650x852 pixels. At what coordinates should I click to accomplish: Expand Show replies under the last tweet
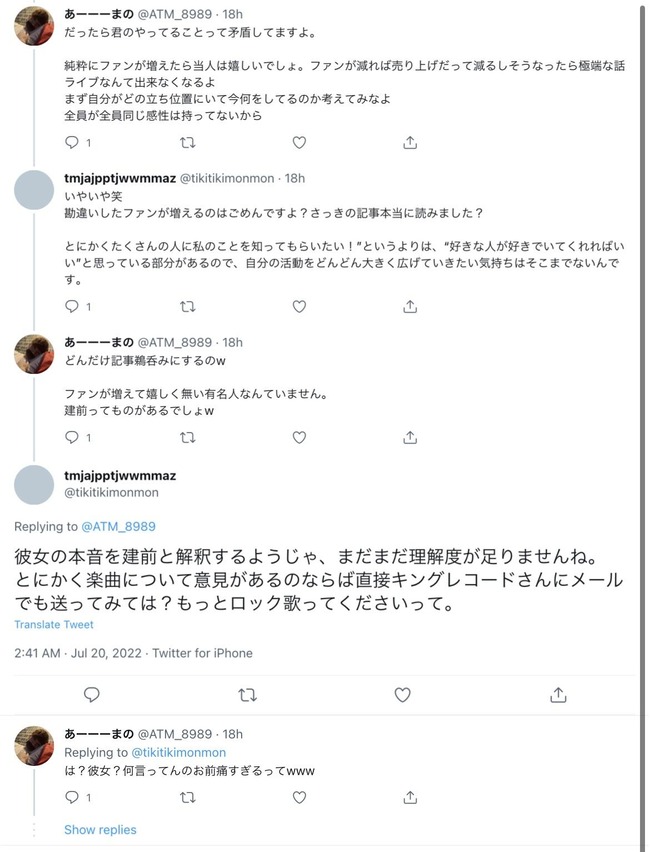100,830
